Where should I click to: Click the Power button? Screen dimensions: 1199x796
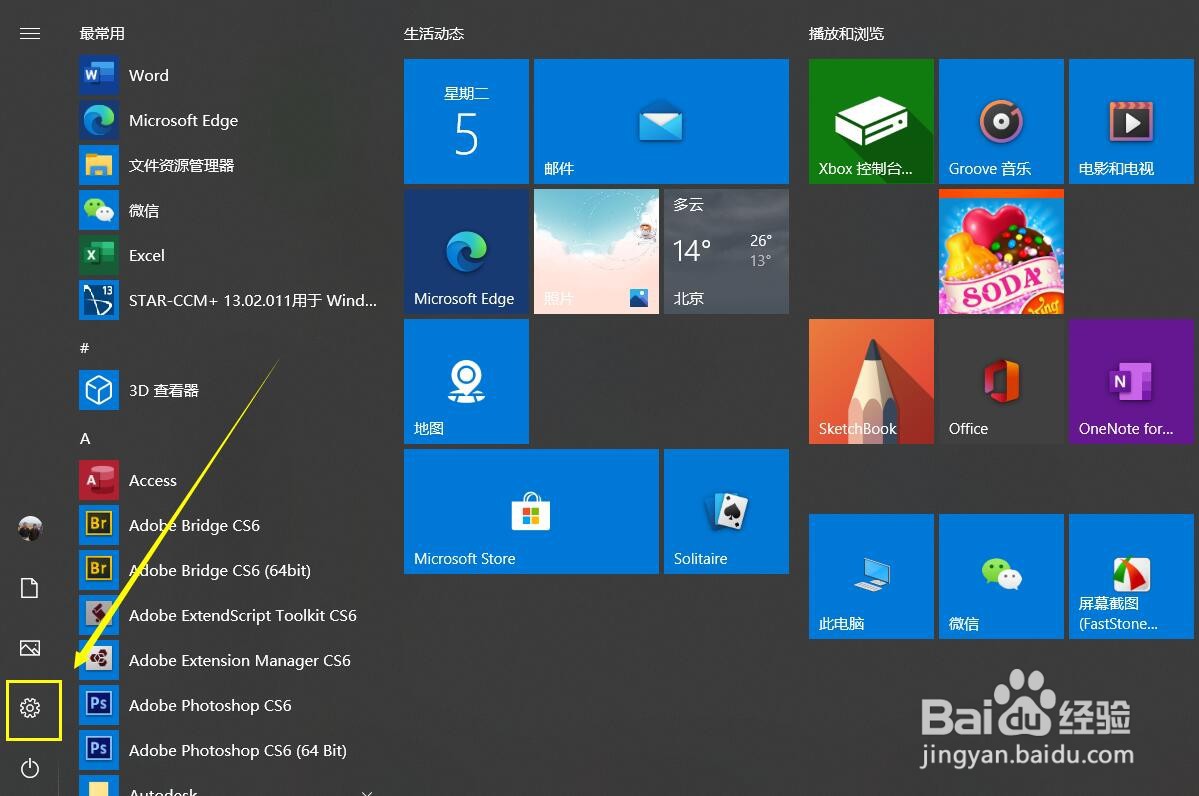[x=29, y=768]
